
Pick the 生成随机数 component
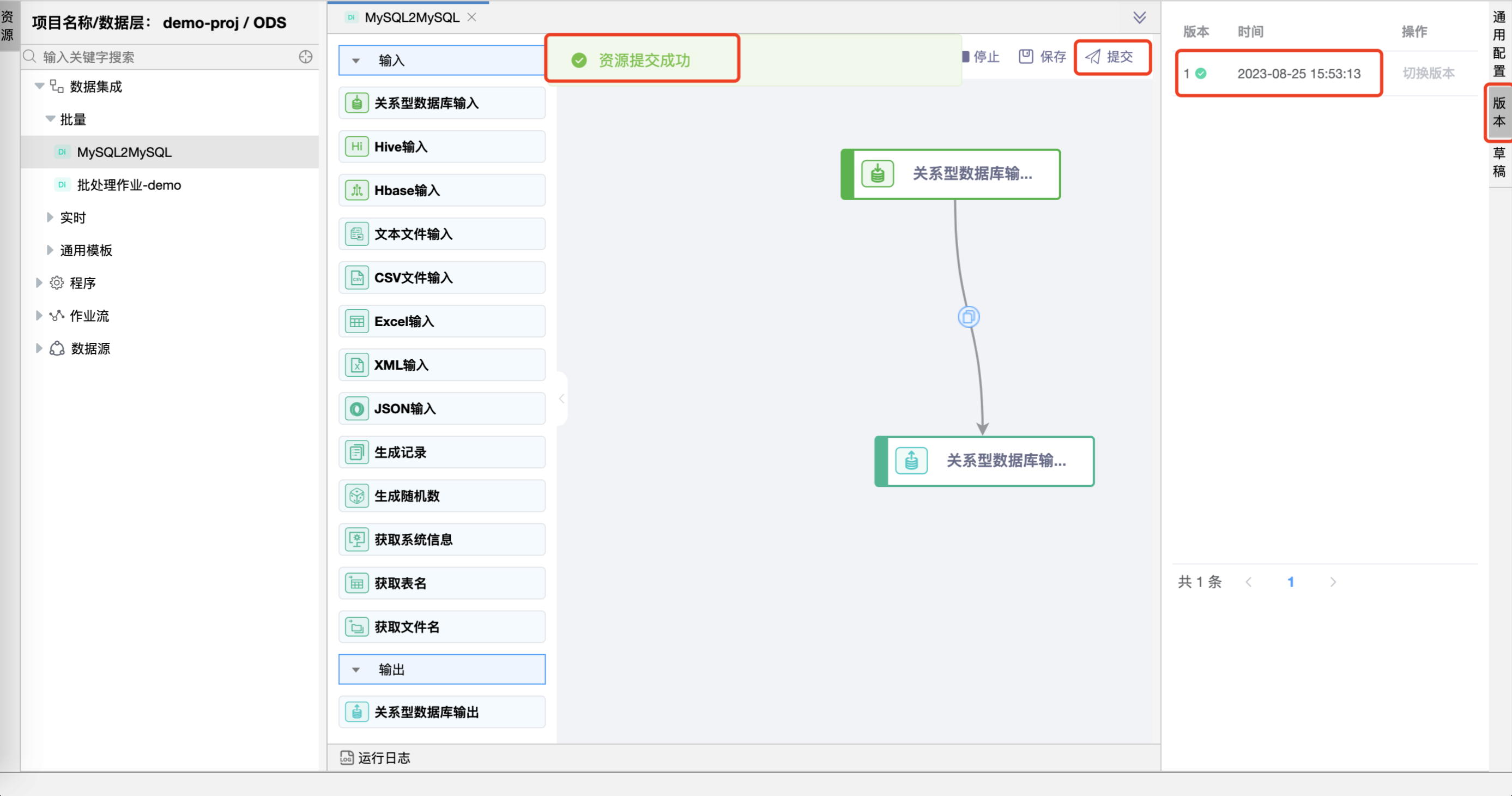pyautogui.click(x=441, y=496)
